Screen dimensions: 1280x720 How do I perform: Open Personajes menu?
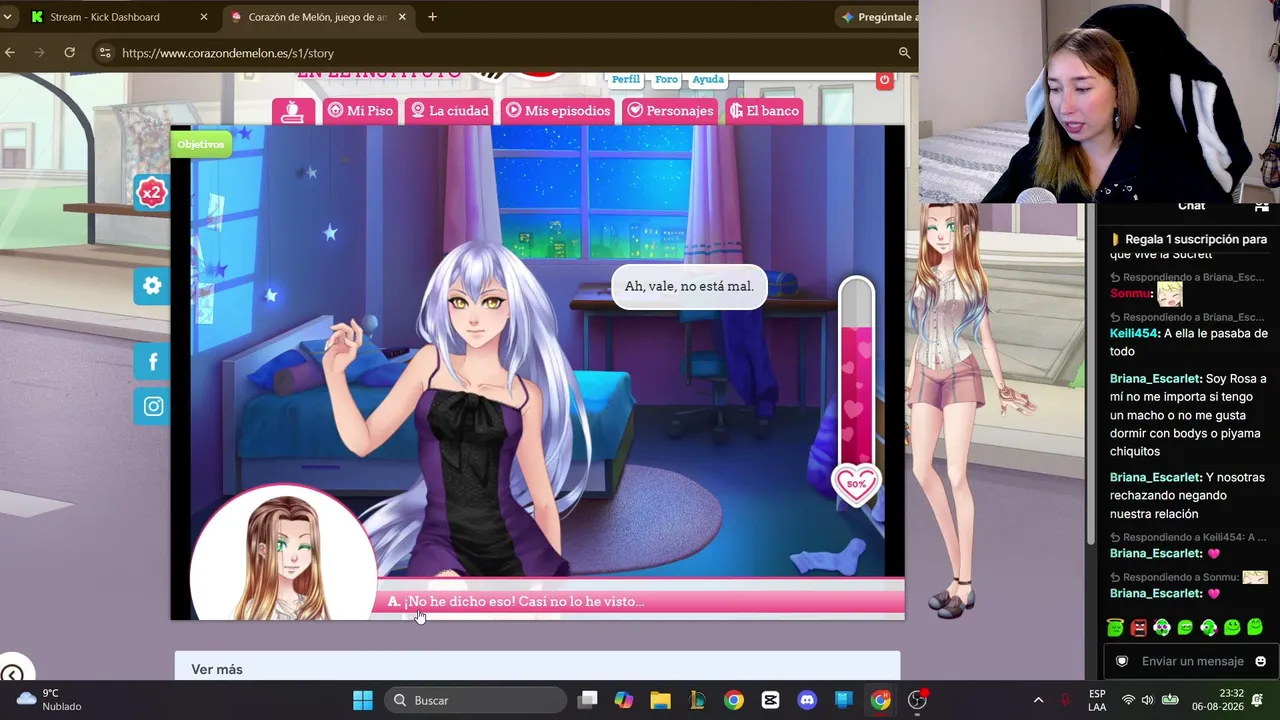pyautogui.click(x=670, y=111)
